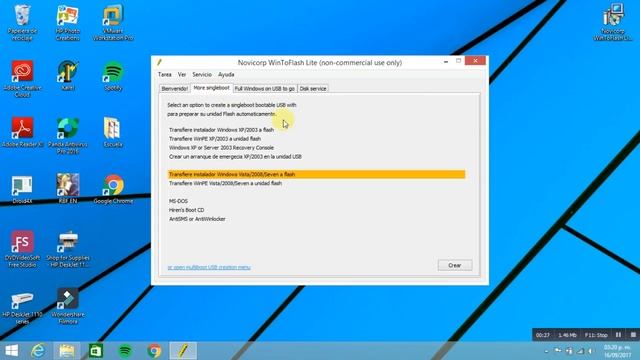Open multiboot USB creation menu link
The width and height of the screenshot is (640, 360).
pos(209,267)
